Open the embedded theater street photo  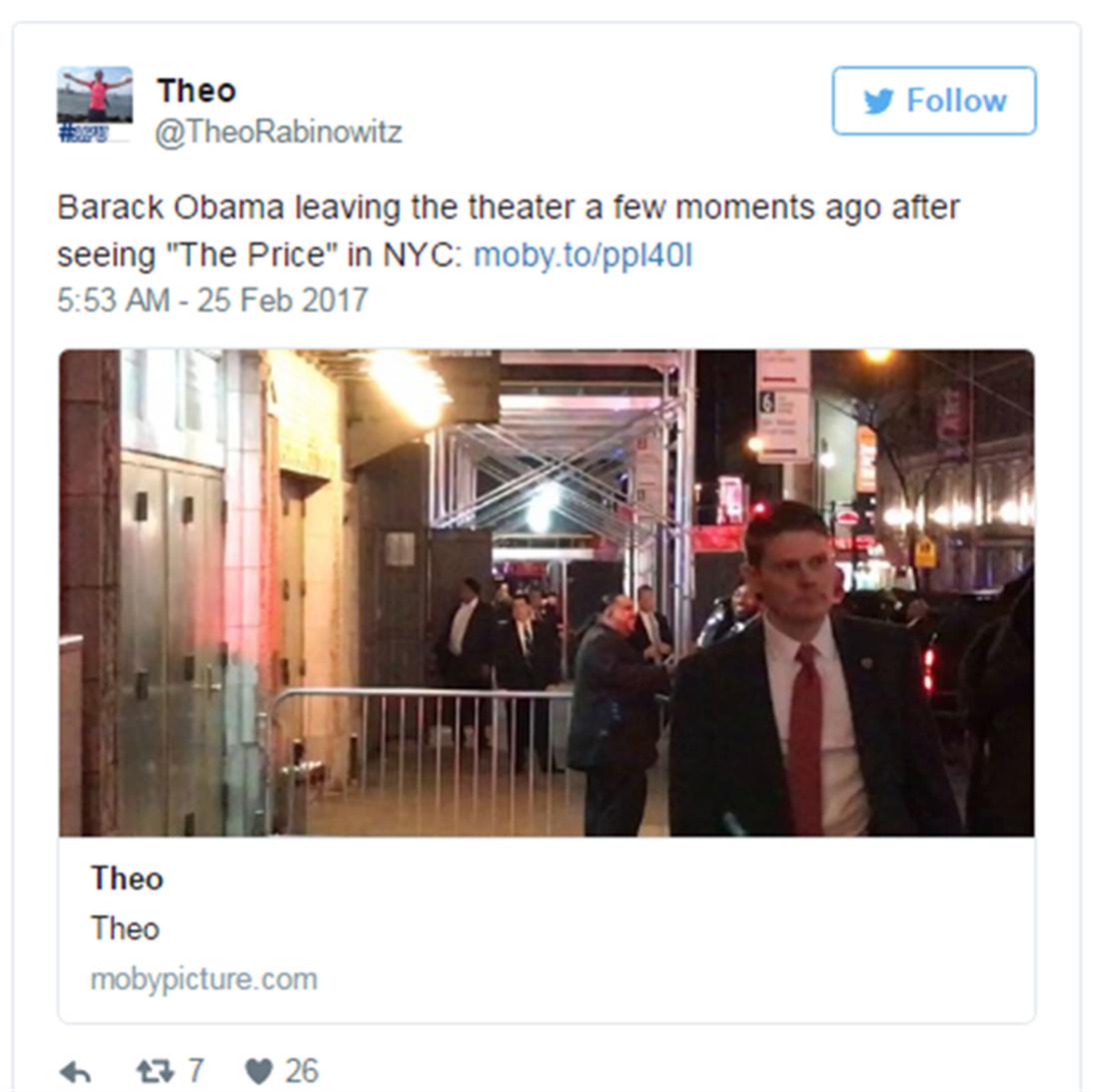point(547,593)
